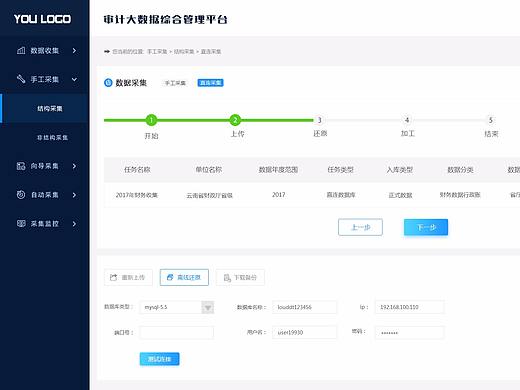Click step 2 上传 on progress bar
Viewport: 520px width, 390px height.
(x=235, y=120)
